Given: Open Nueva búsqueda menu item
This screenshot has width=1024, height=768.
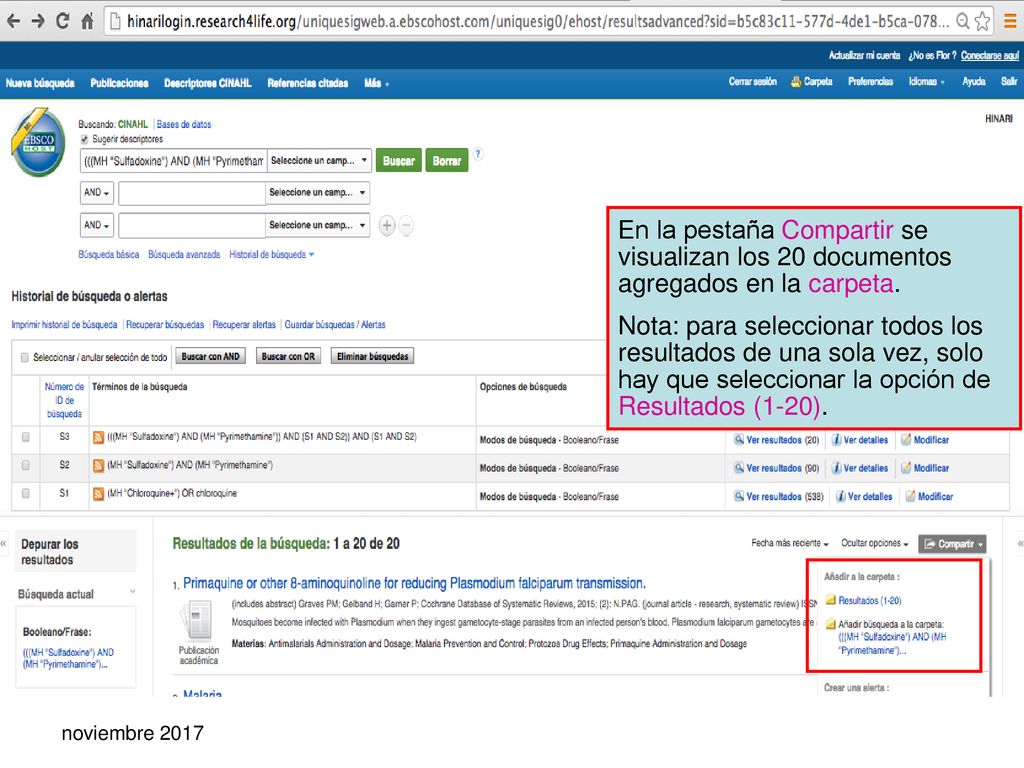Looking at the screenshot, I should coord(40,83).
